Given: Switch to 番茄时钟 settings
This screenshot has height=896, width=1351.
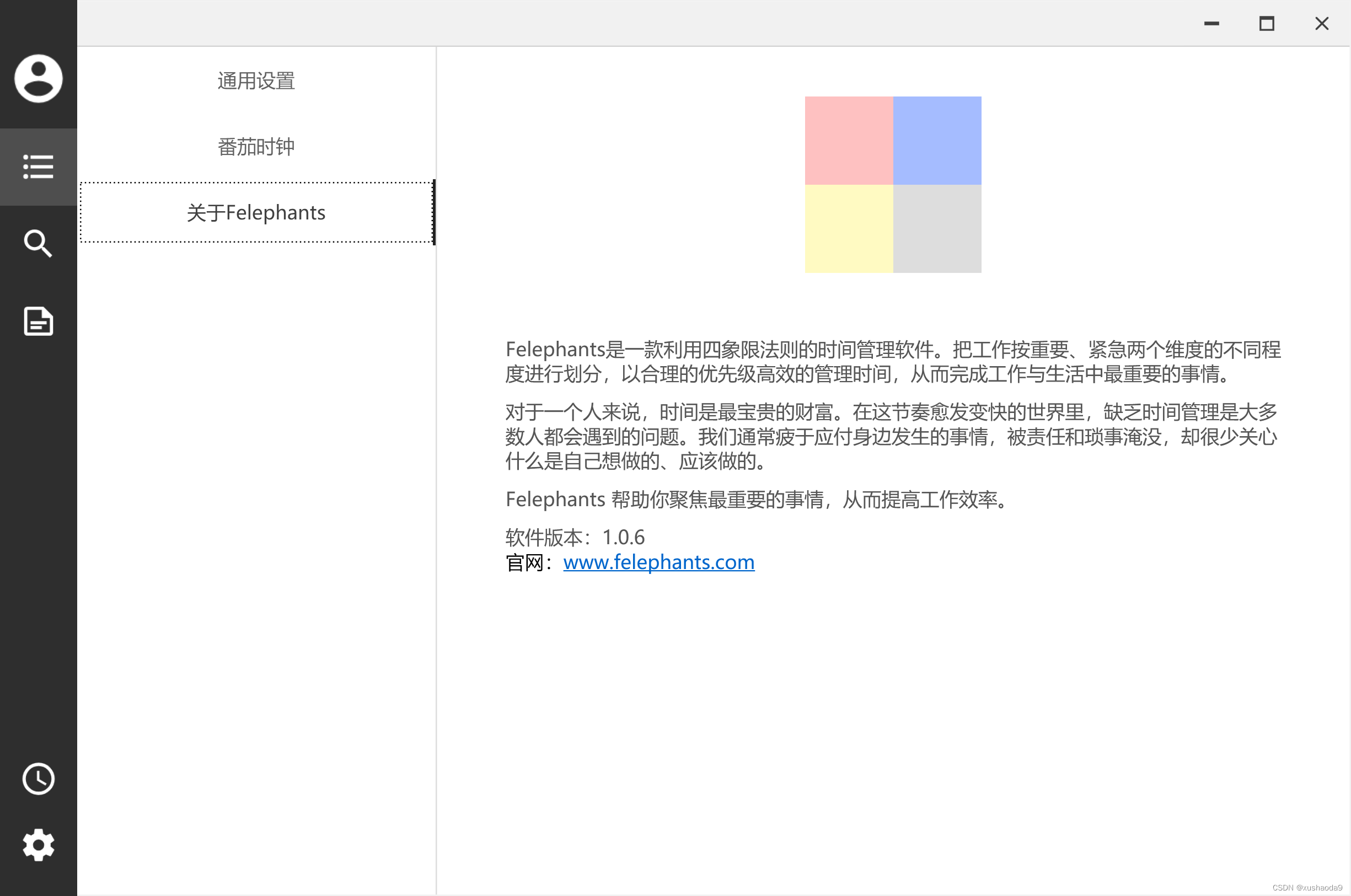Looking at the screenshot, I should coord(256,147).
